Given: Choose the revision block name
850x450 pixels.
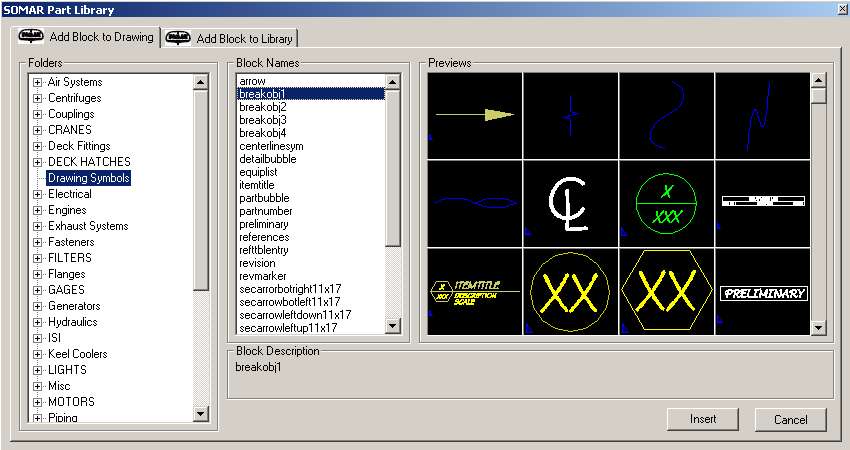Looking at the screenshot, I should click(257, 263).
